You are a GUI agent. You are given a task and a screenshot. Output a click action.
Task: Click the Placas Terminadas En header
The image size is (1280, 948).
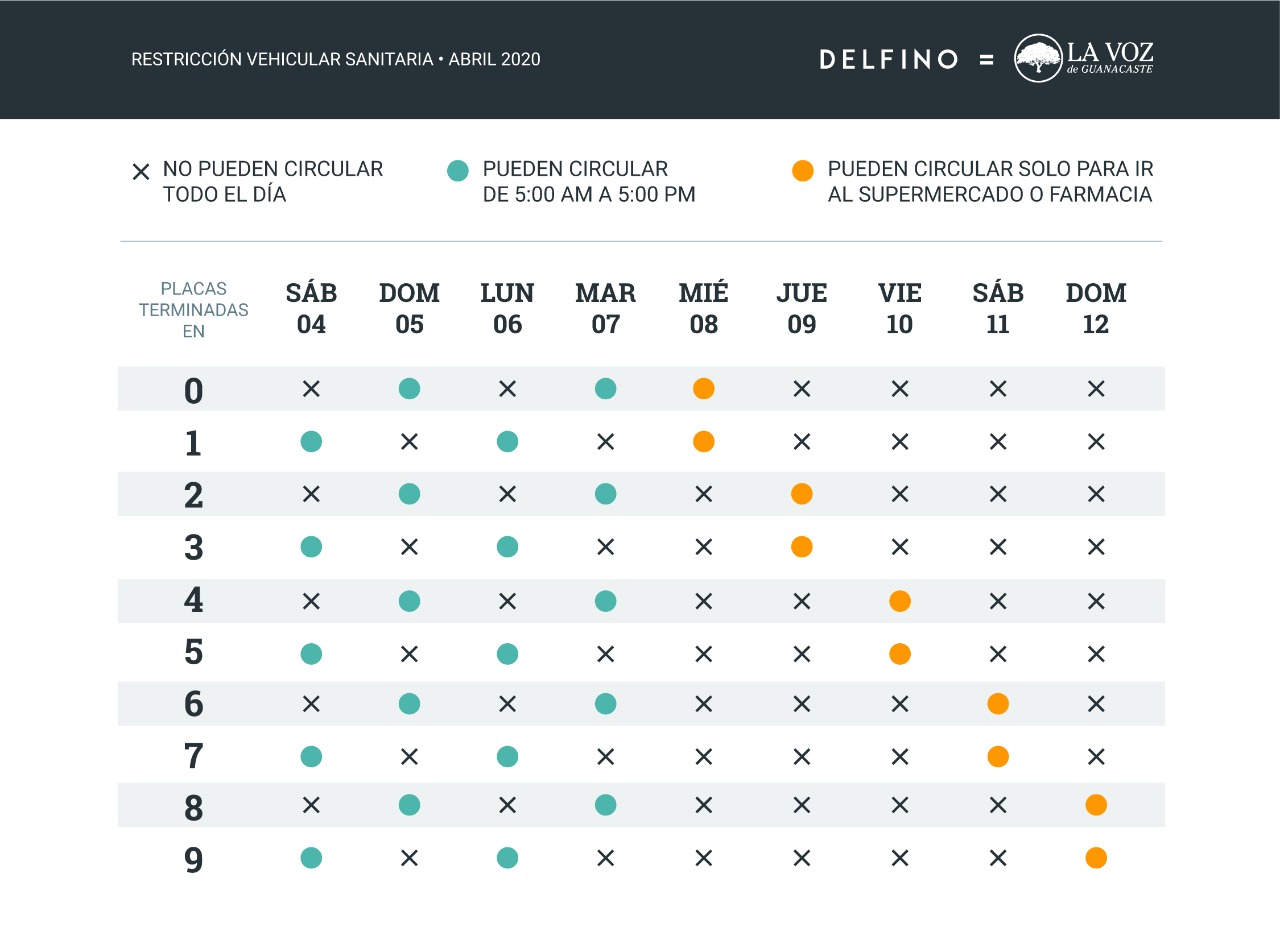(193, 310)
